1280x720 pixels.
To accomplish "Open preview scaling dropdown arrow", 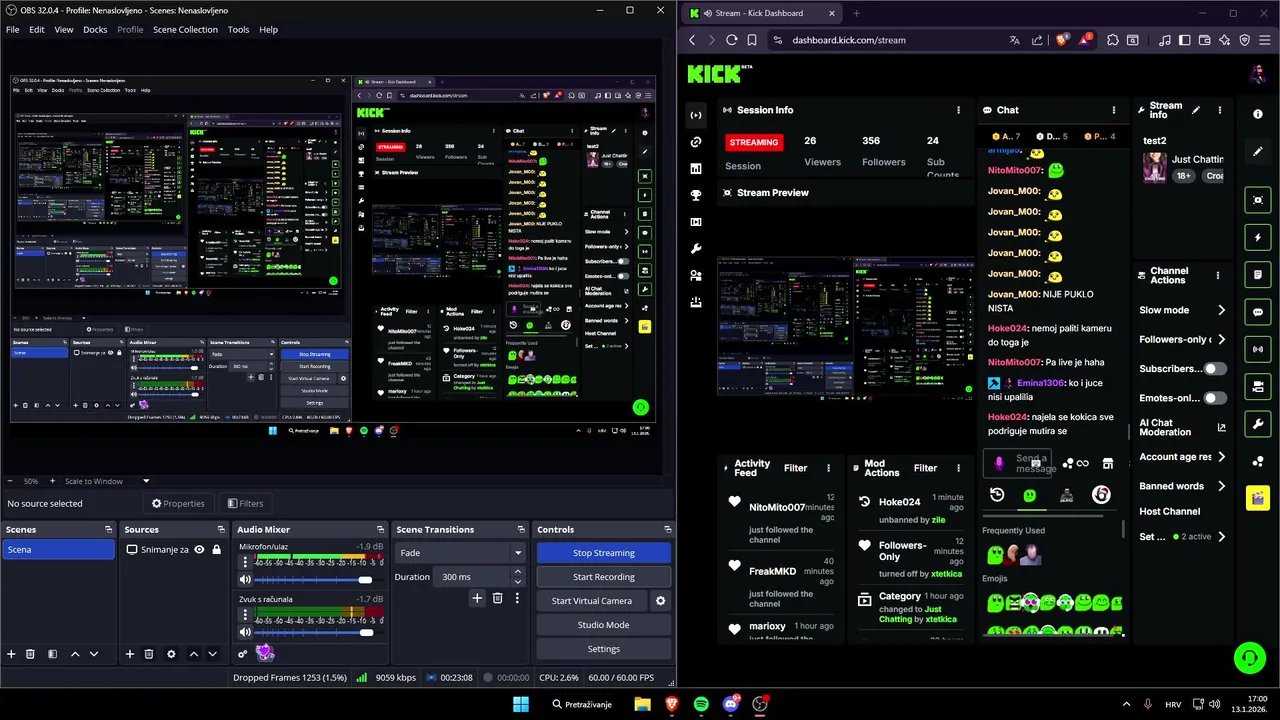I will point(145,481).
